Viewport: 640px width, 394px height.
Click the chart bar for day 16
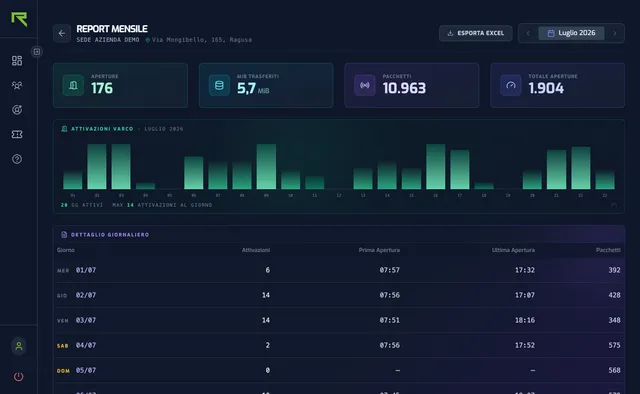(436, 166)
